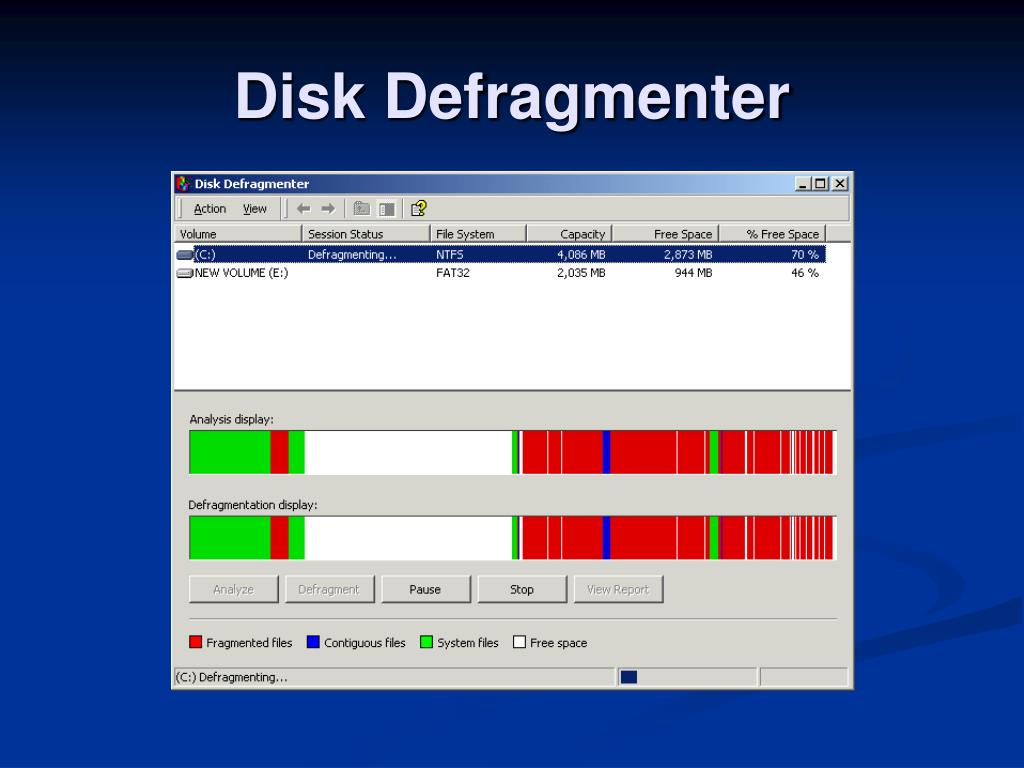Select the NEW VOLUME (E:) row
Viewport: 1024px width, 768px height.
point(500,273)
